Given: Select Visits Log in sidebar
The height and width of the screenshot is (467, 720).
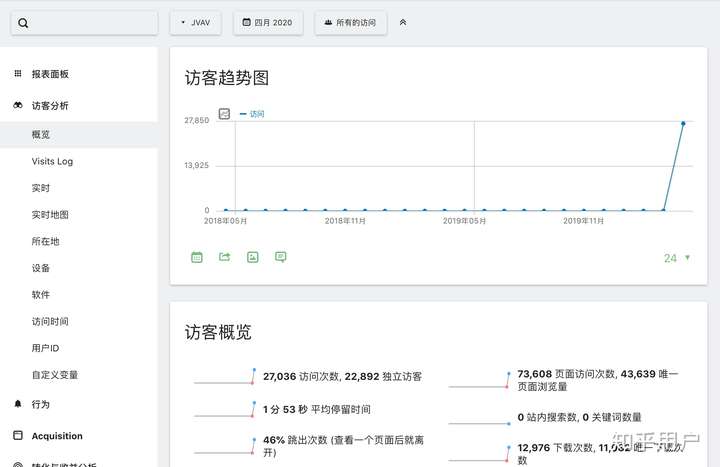Looking at the screenshot, I should tap(52, 161).
